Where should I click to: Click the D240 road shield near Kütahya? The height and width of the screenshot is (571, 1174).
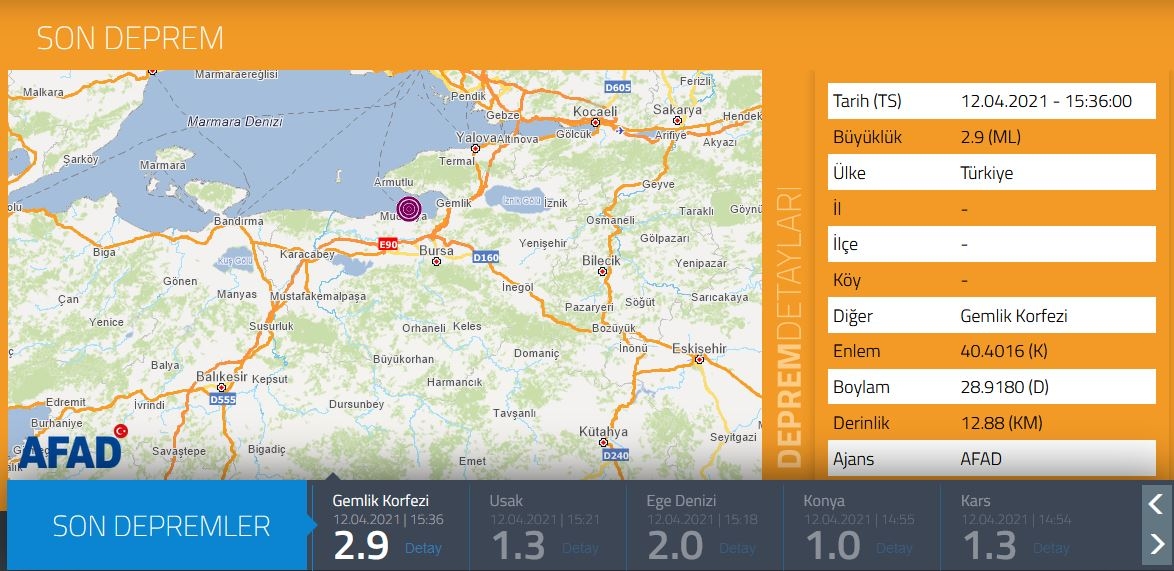point(615,454)
